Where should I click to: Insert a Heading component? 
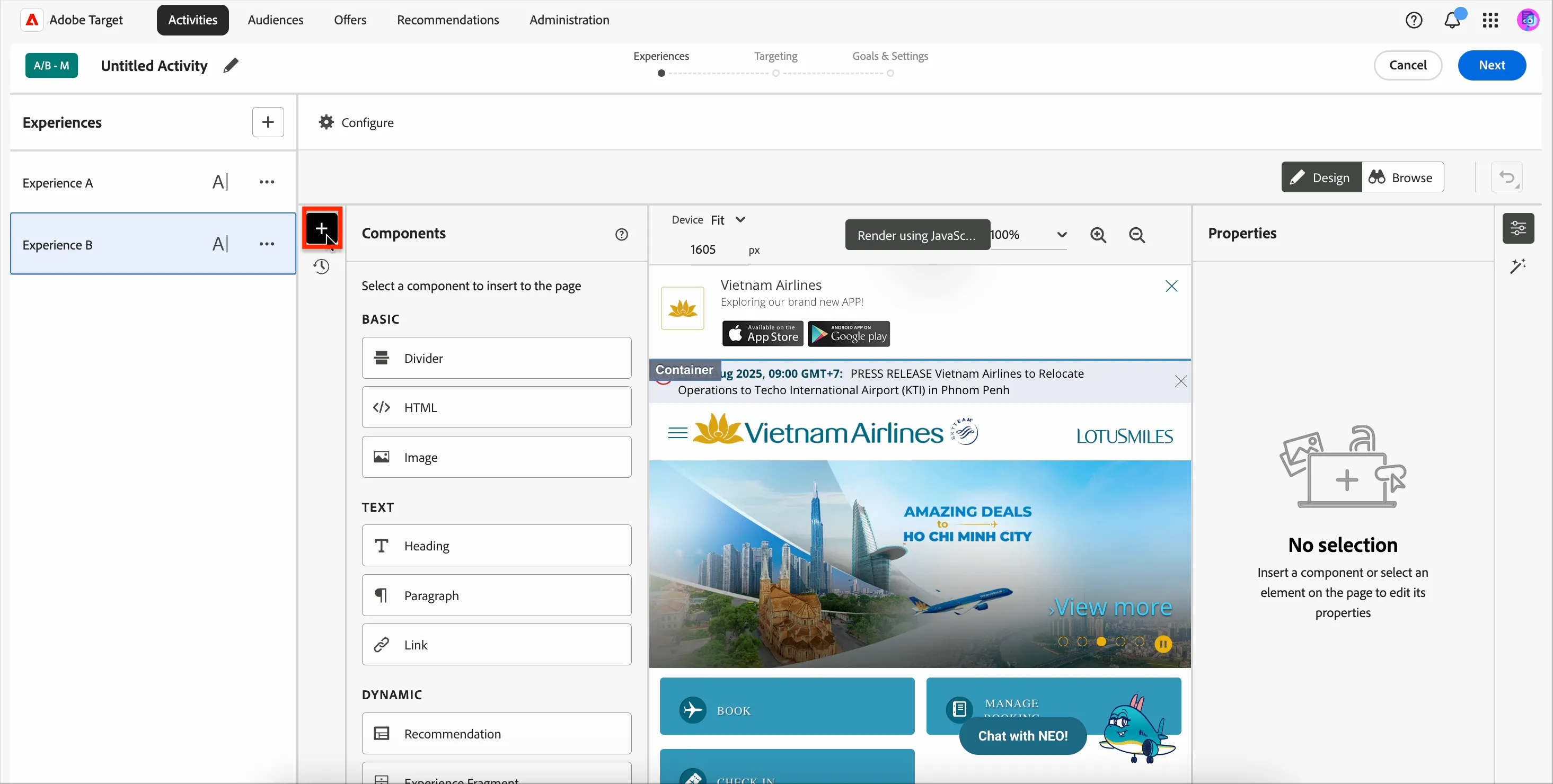(496, 546)
